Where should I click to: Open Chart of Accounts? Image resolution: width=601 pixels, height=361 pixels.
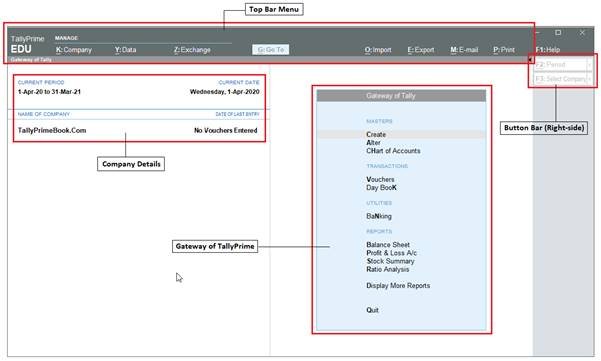(393, 151)
